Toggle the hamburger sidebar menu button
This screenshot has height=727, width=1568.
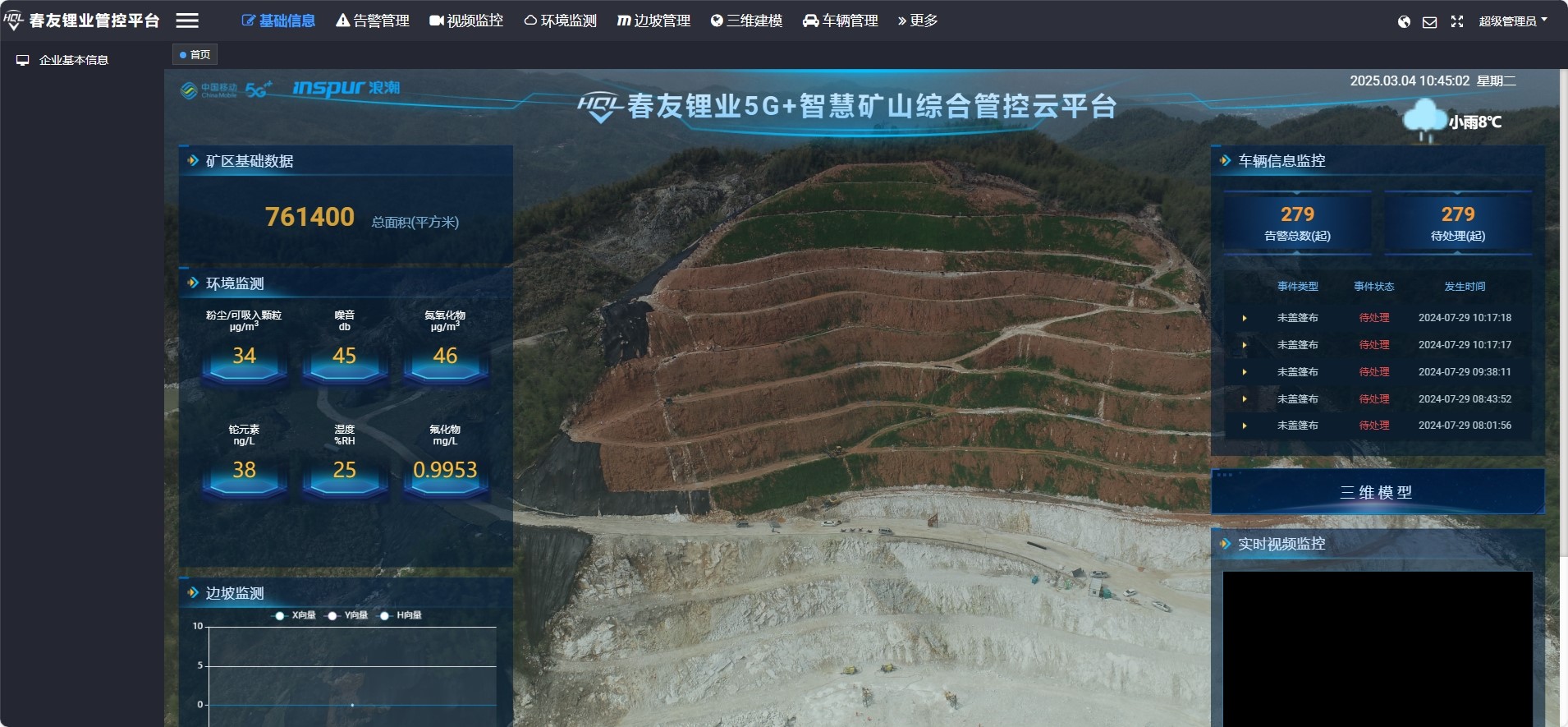(187, 21)
